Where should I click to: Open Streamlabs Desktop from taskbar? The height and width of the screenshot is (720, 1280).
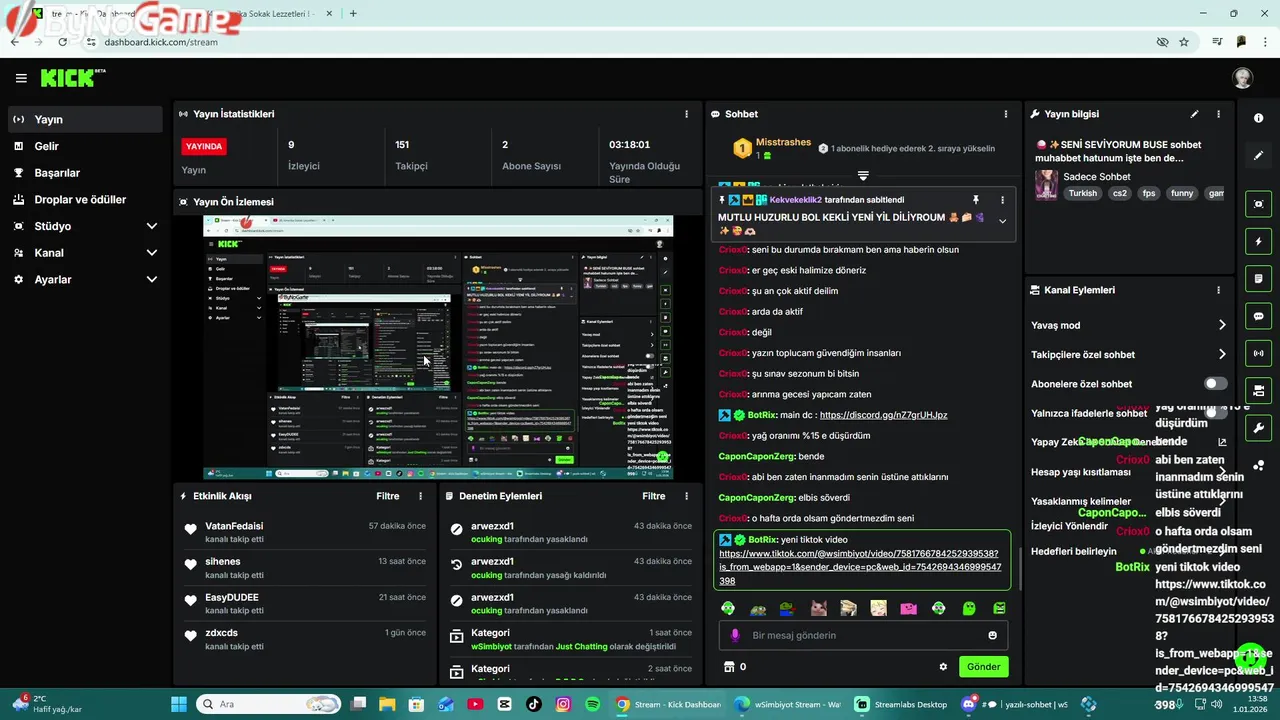pos(901,704)
